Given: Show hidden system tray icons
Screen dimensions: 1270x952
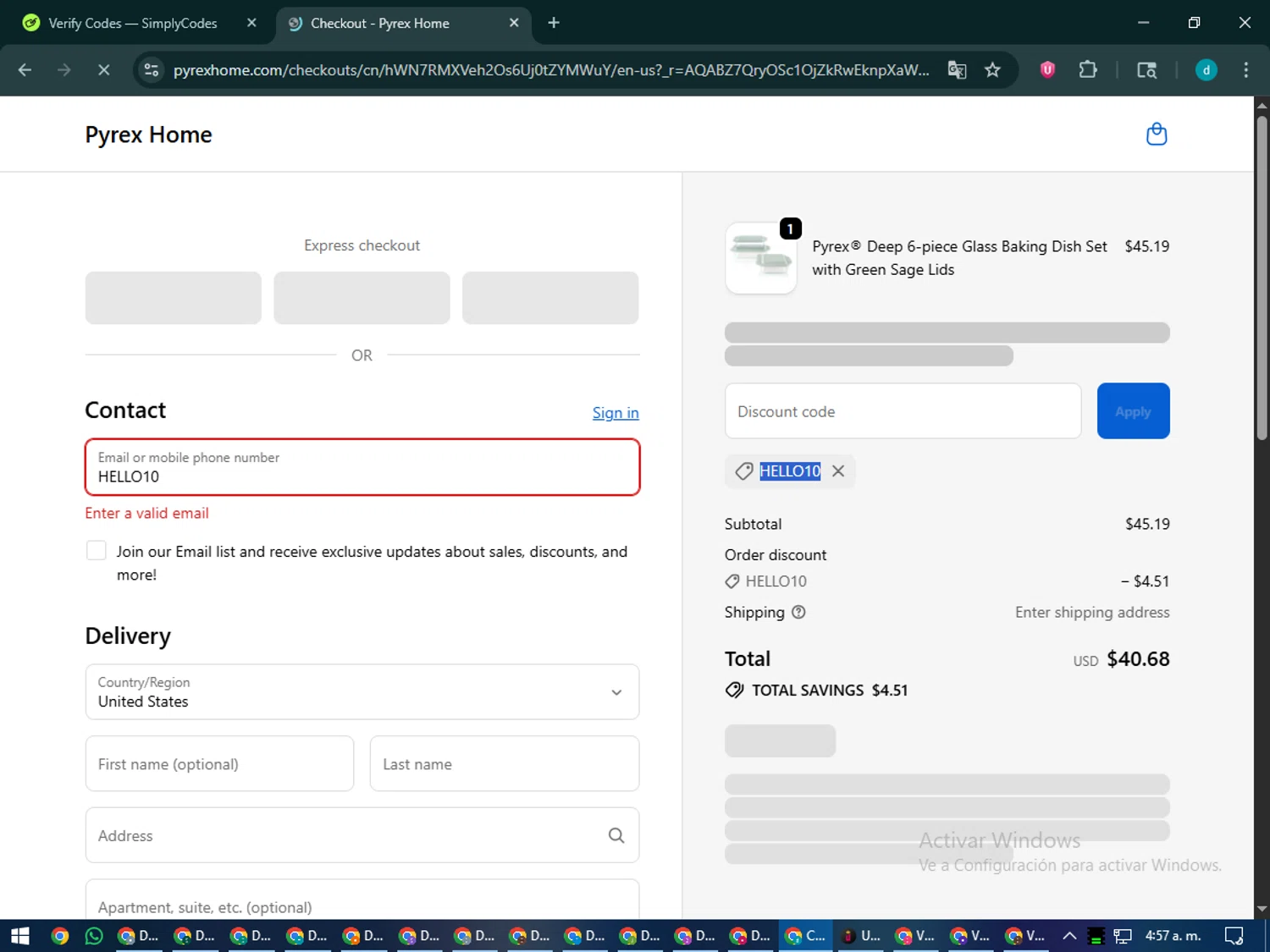Looking at the screenshot, I should (1069, 936).
